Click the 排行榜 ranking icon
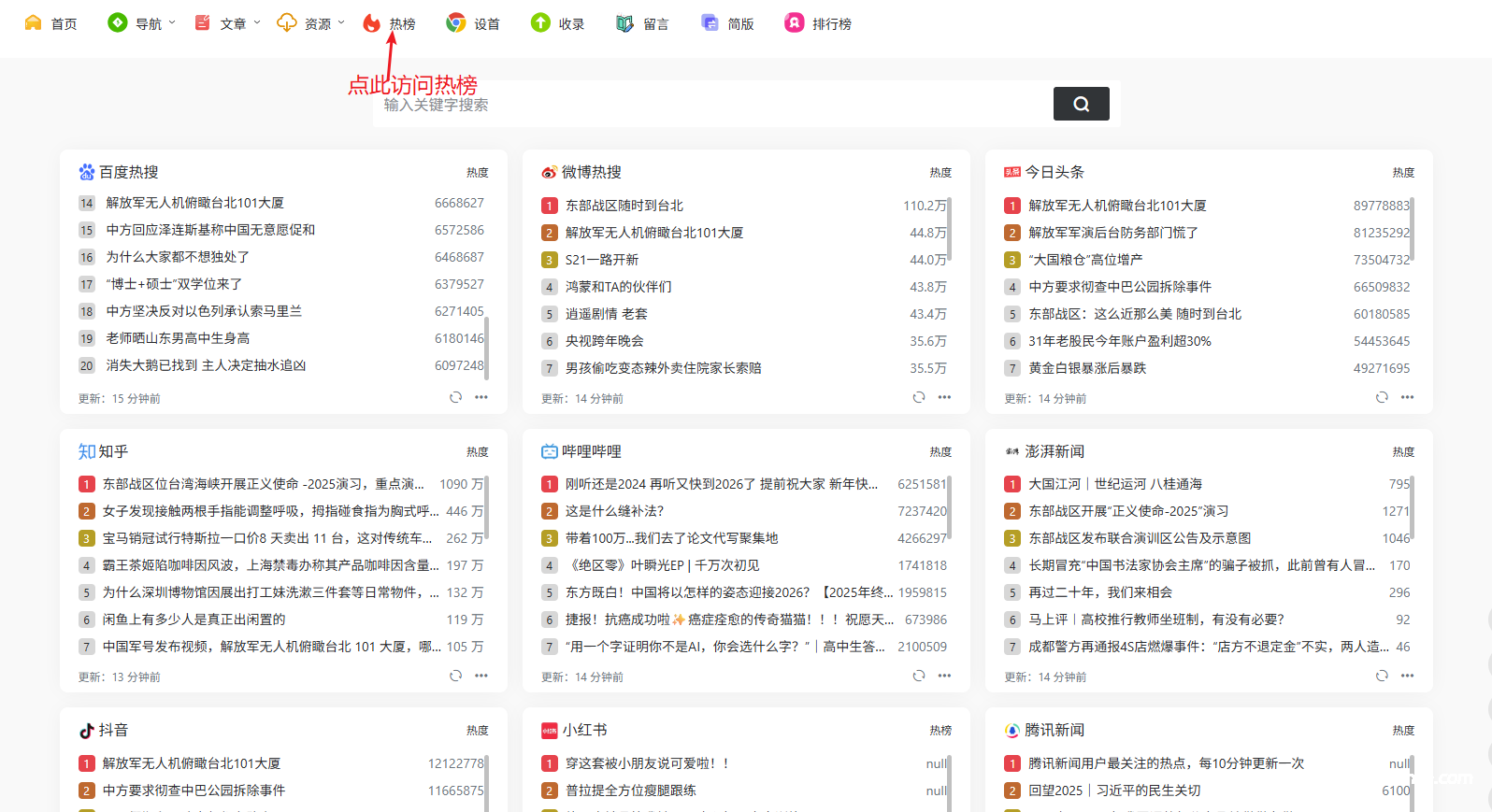This screenshot has width=1492, height=812. click(x=794, y=22)
